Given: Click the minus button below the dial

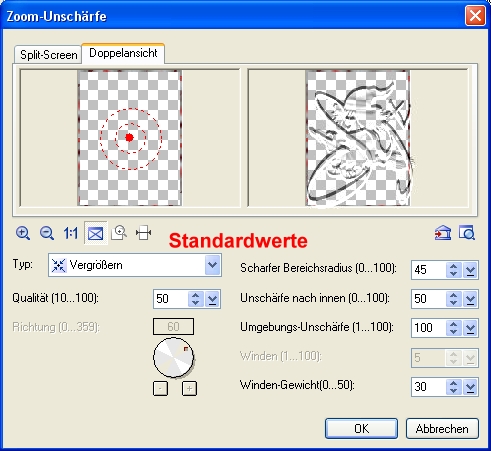Looking at the screenshot, I should pyautogui.click(x=160, y=388).
